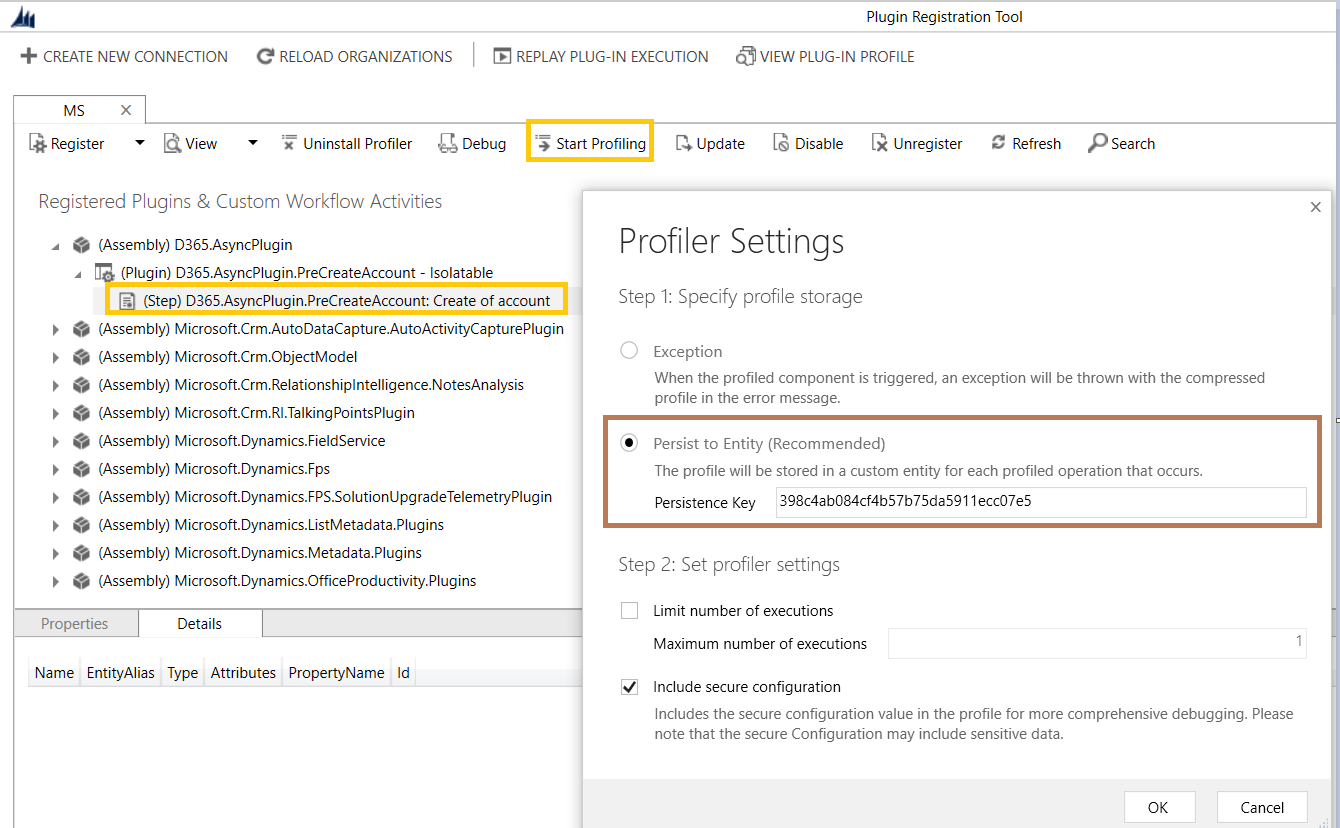Expand the Microsoft.Dynamics.FieldService assembly
The image size is (1340, 828).
[57, 440]
